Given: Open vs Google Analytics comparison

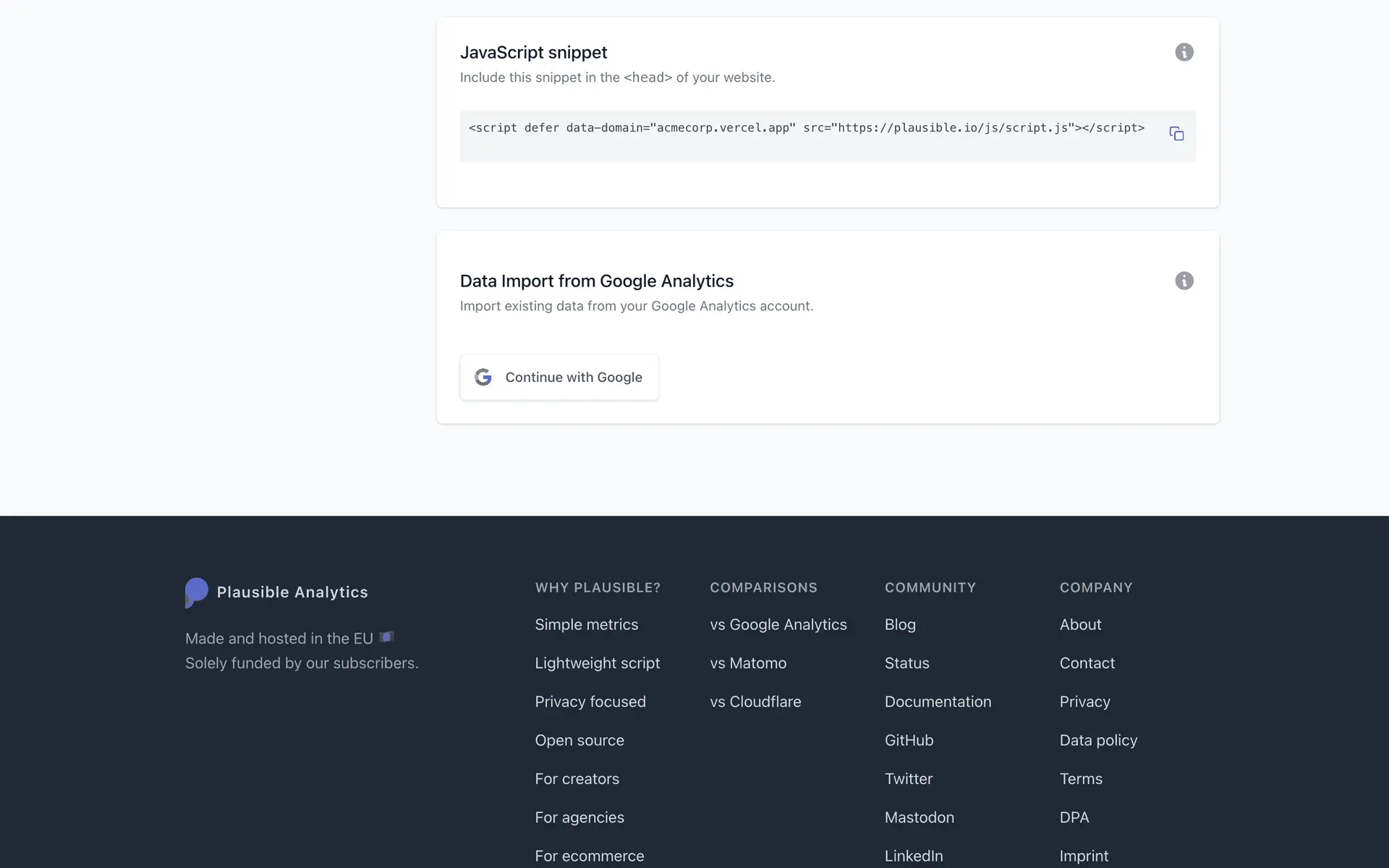Looking at the screenshot, I should [x=778, y=624].
